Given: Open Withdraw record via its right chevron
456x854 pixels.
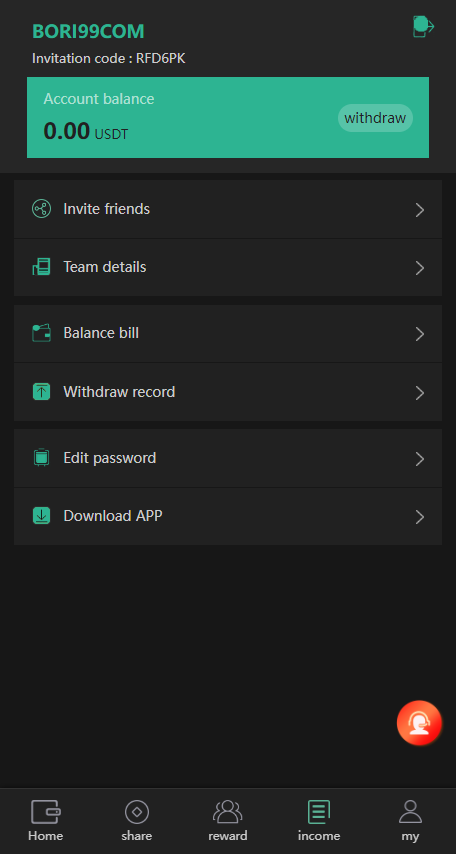Looking at the screenshot, I should (x=419, y=393).
